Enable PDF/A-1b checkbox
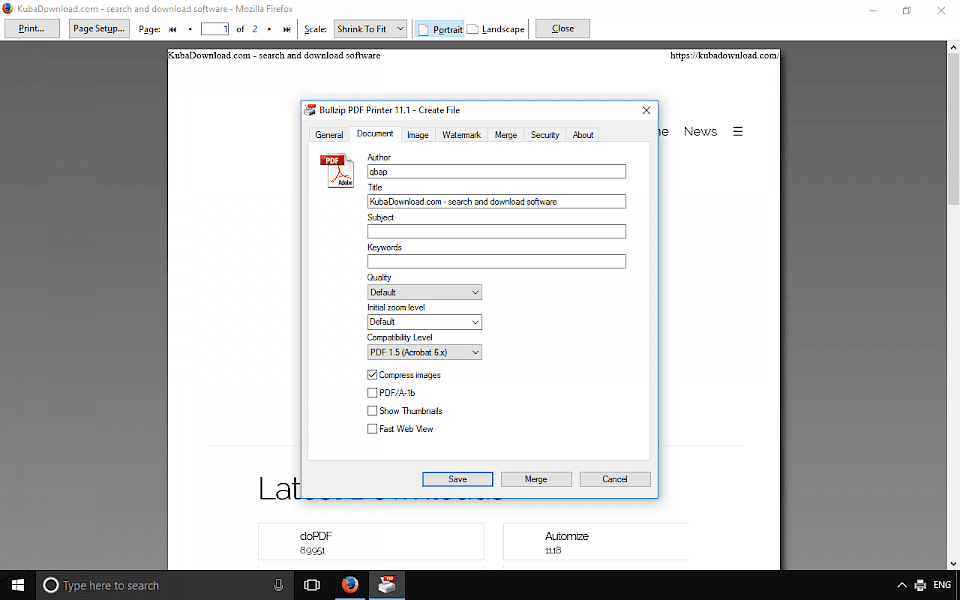This screenshot has width=960, height=600. (x=372, y=392)
